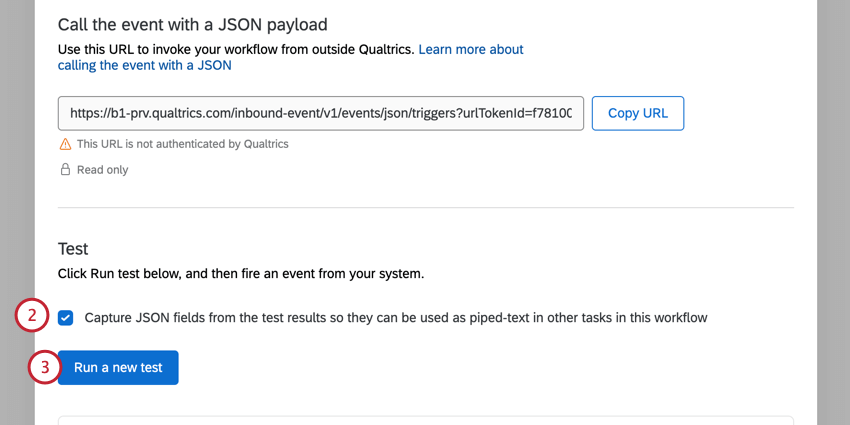Viewport: 850px width, 425px height.
Task: Start a test with Run a new test
Action: pyautogui.click(x=118, y=367)
